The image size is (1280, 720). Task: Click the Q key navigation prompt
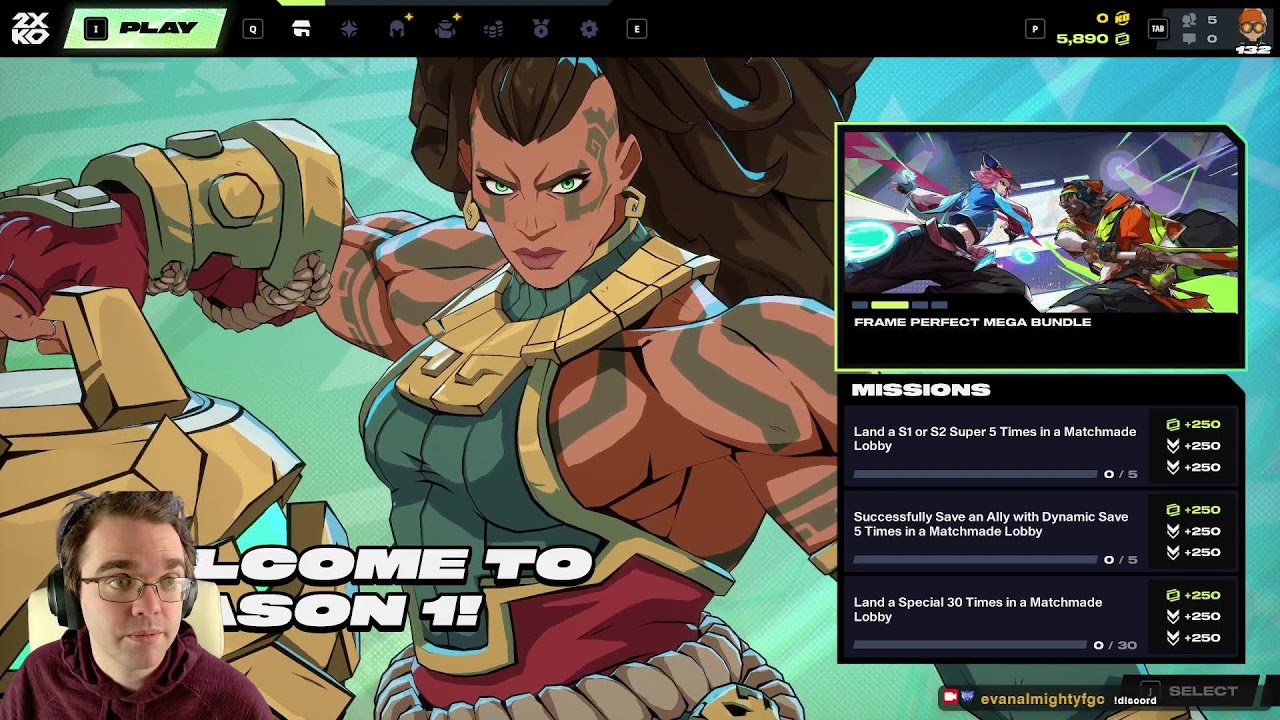253,29
